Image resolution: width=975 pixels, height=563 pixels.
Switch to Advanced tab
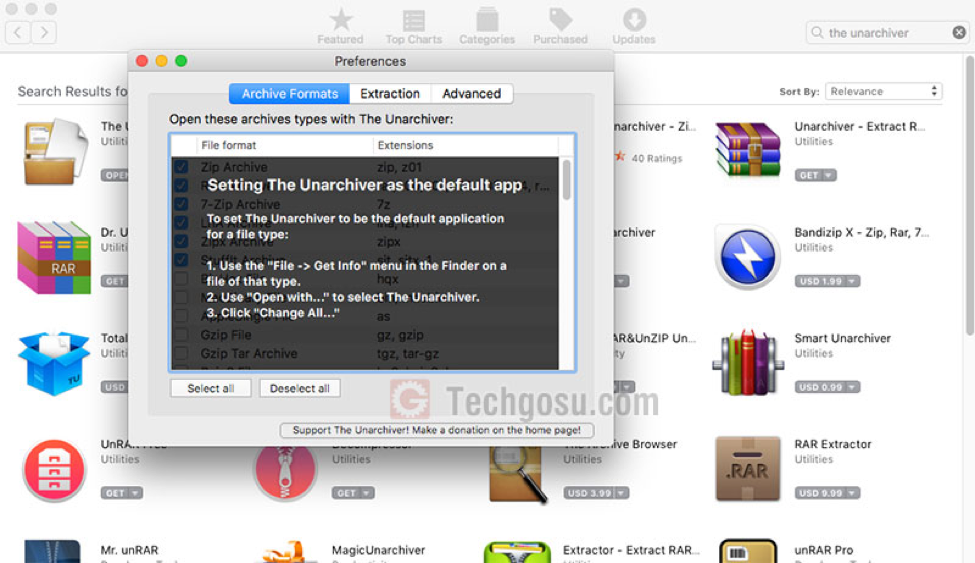[x=471, y=93]
